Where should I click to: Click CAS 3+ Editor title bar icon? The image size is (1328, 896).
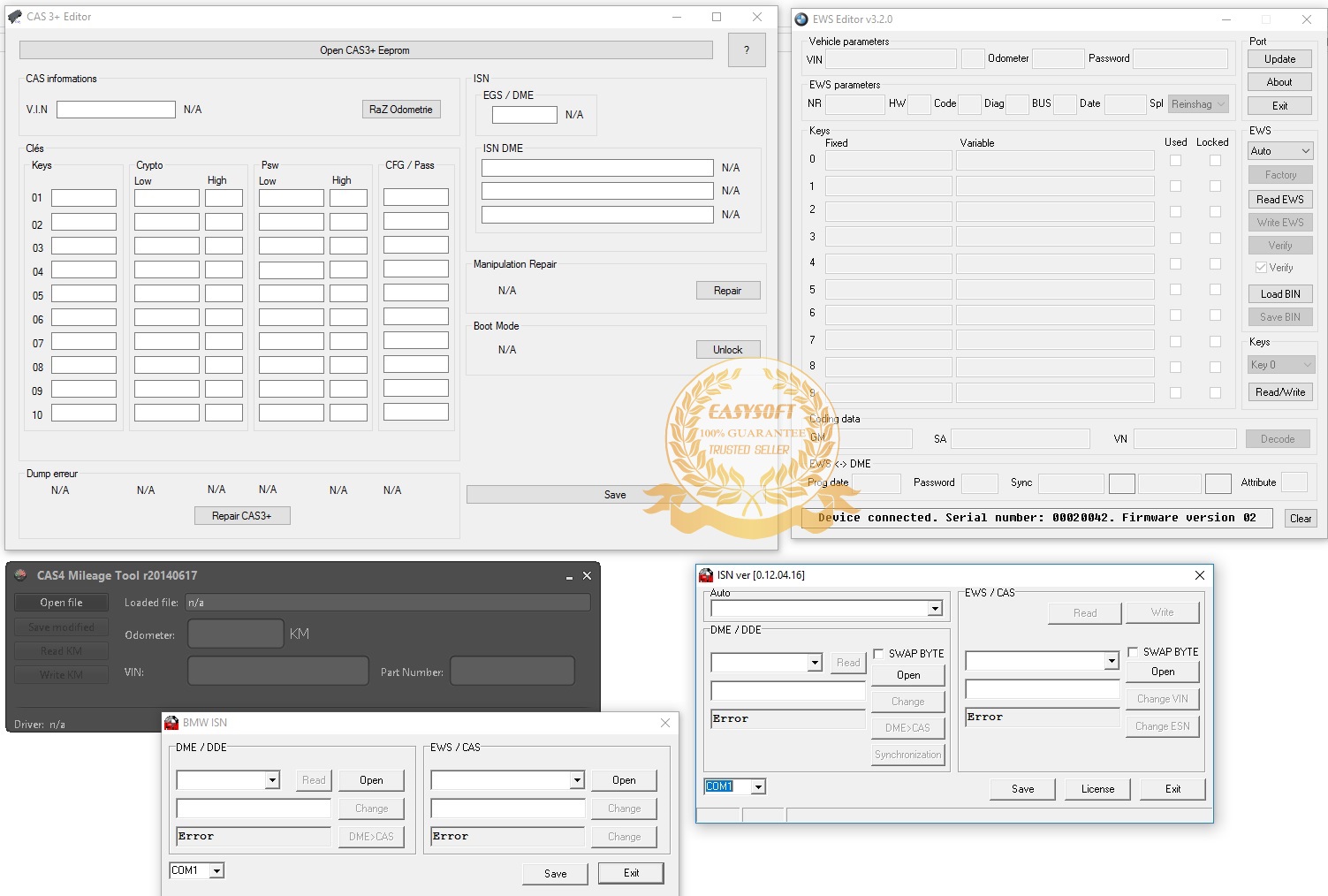click(x=14, y=17)
